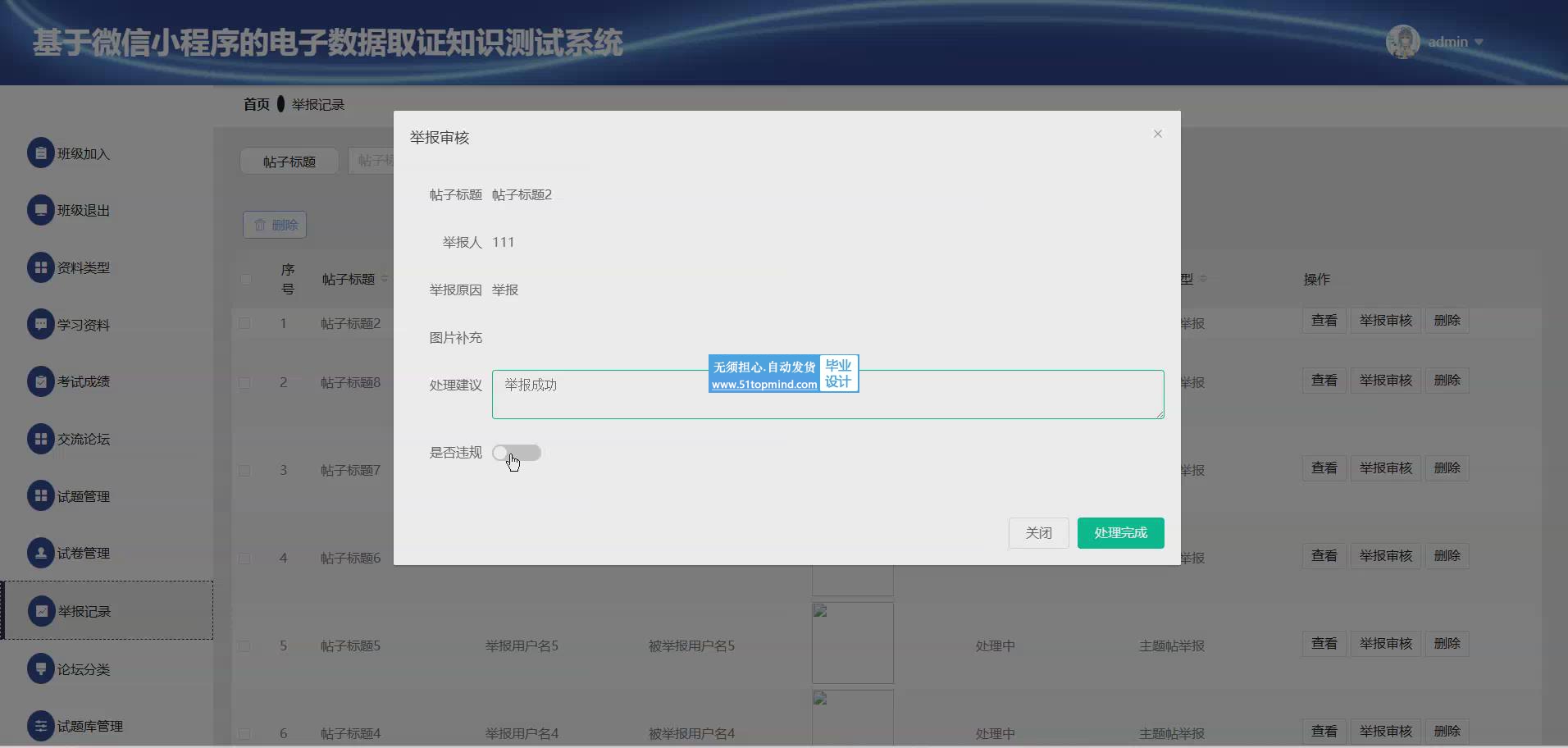The height and width of the screenshot is (748, 1568).
Task: Select the 学习资料 chat icon
Action: (x=40, y=324)
